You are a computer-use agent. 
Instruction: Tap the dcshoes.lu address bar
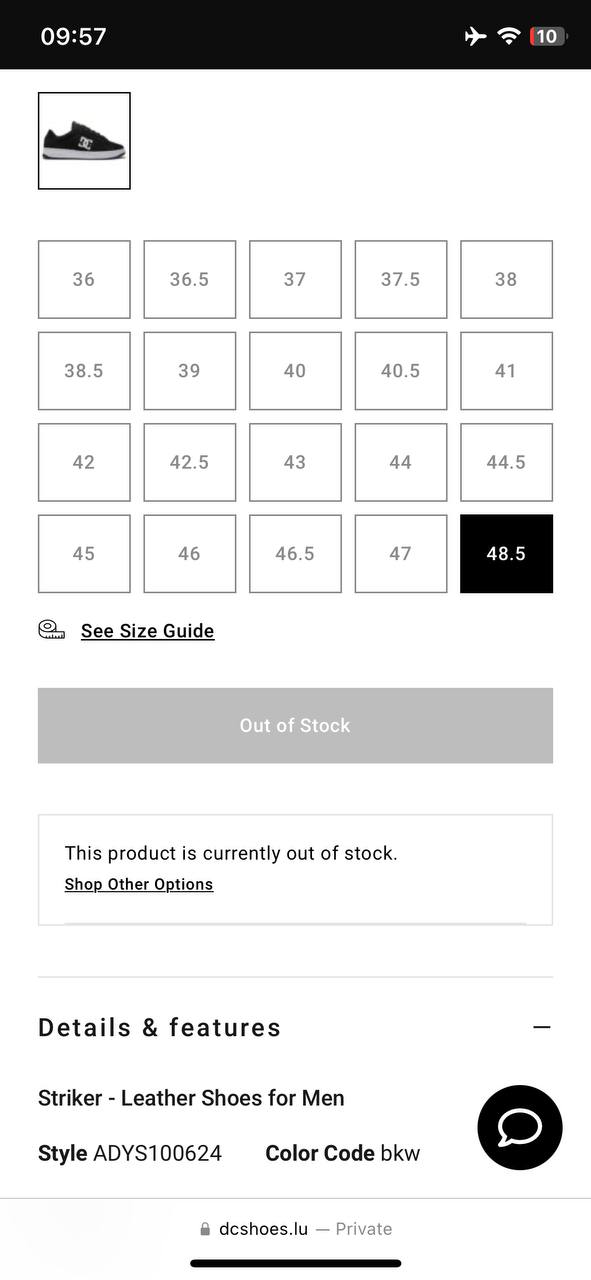click(x=295, y=1229)
